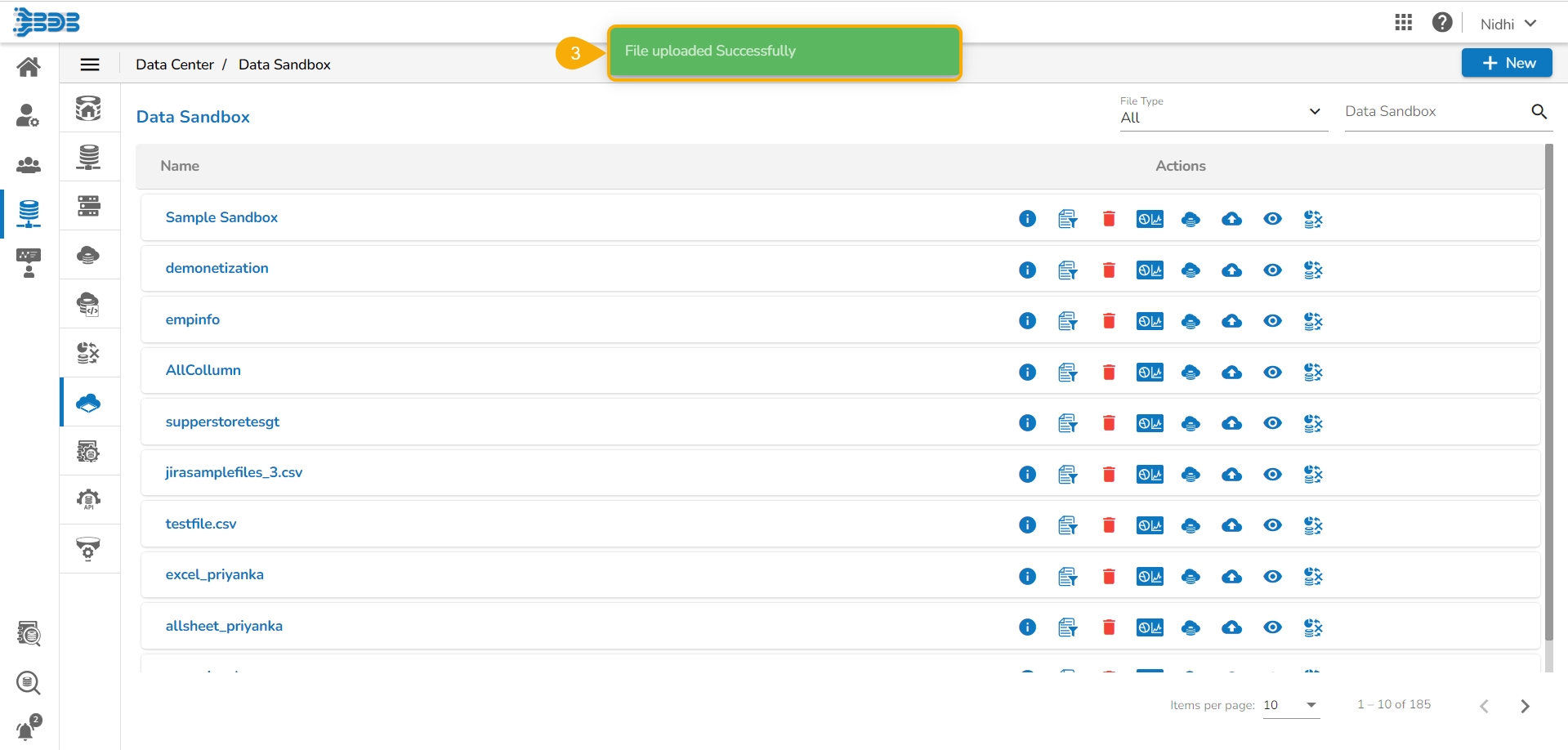Click the cloud upload icon for empinfo

point(1231,321)
